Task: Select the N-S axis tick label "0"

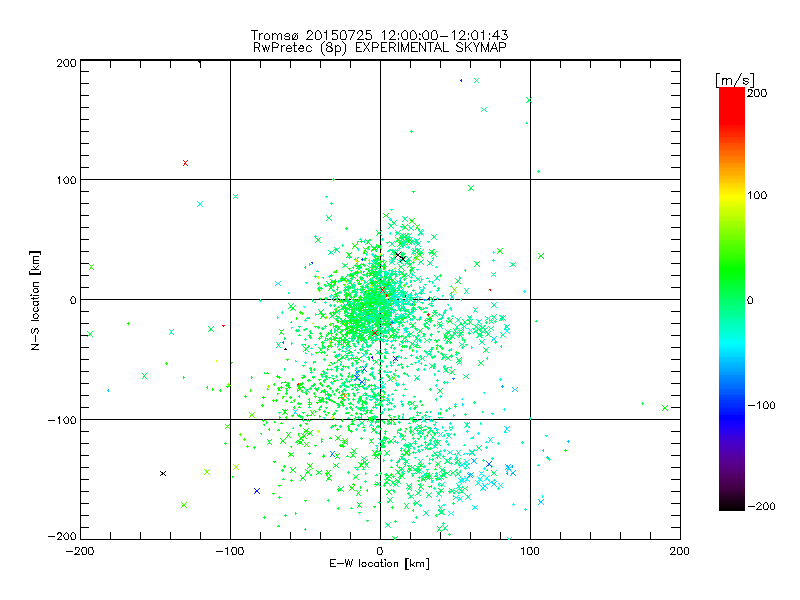Action: (x=73, y=300)
